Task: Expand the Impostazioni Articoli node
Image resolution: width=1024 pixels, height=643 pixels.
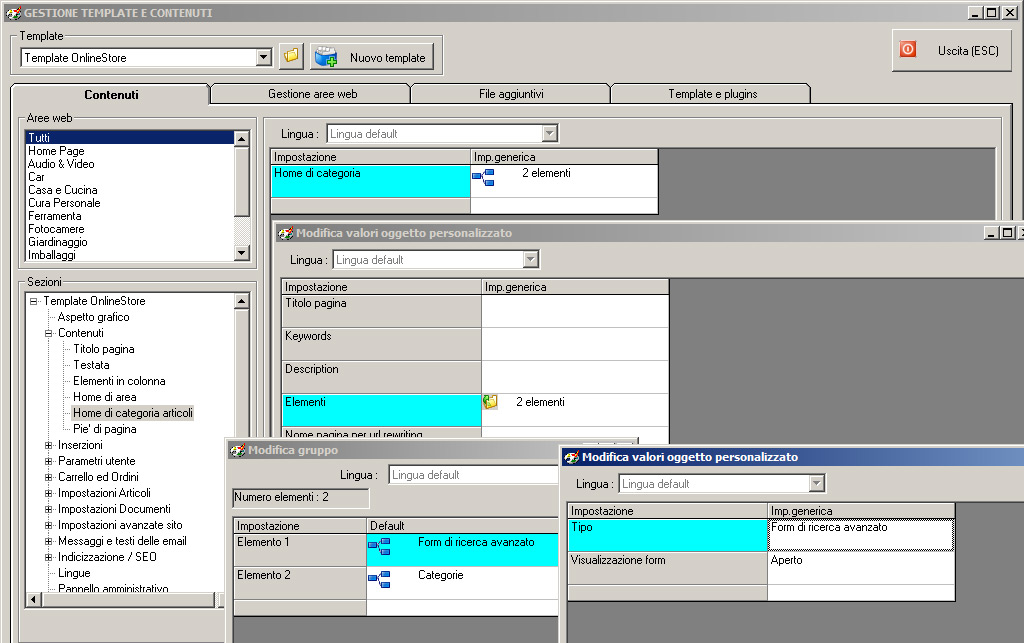Action: [48, 493]
